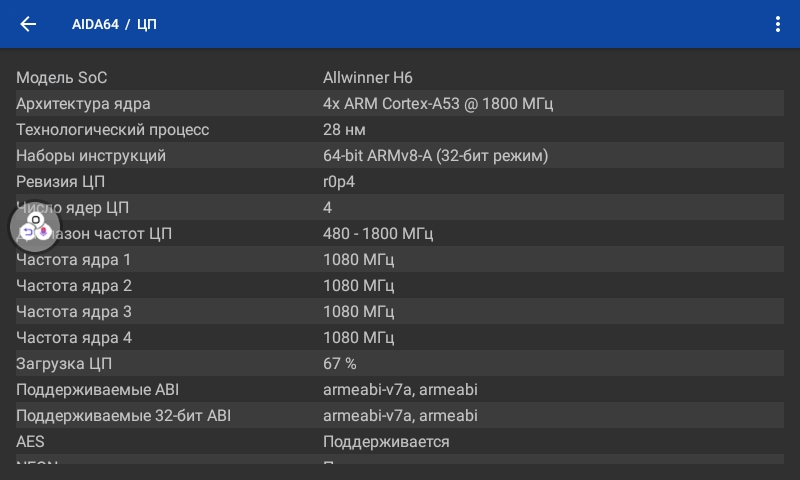The image size is (800, 480).
Task: Tap the back arrow icon
Action: (28, 24)
